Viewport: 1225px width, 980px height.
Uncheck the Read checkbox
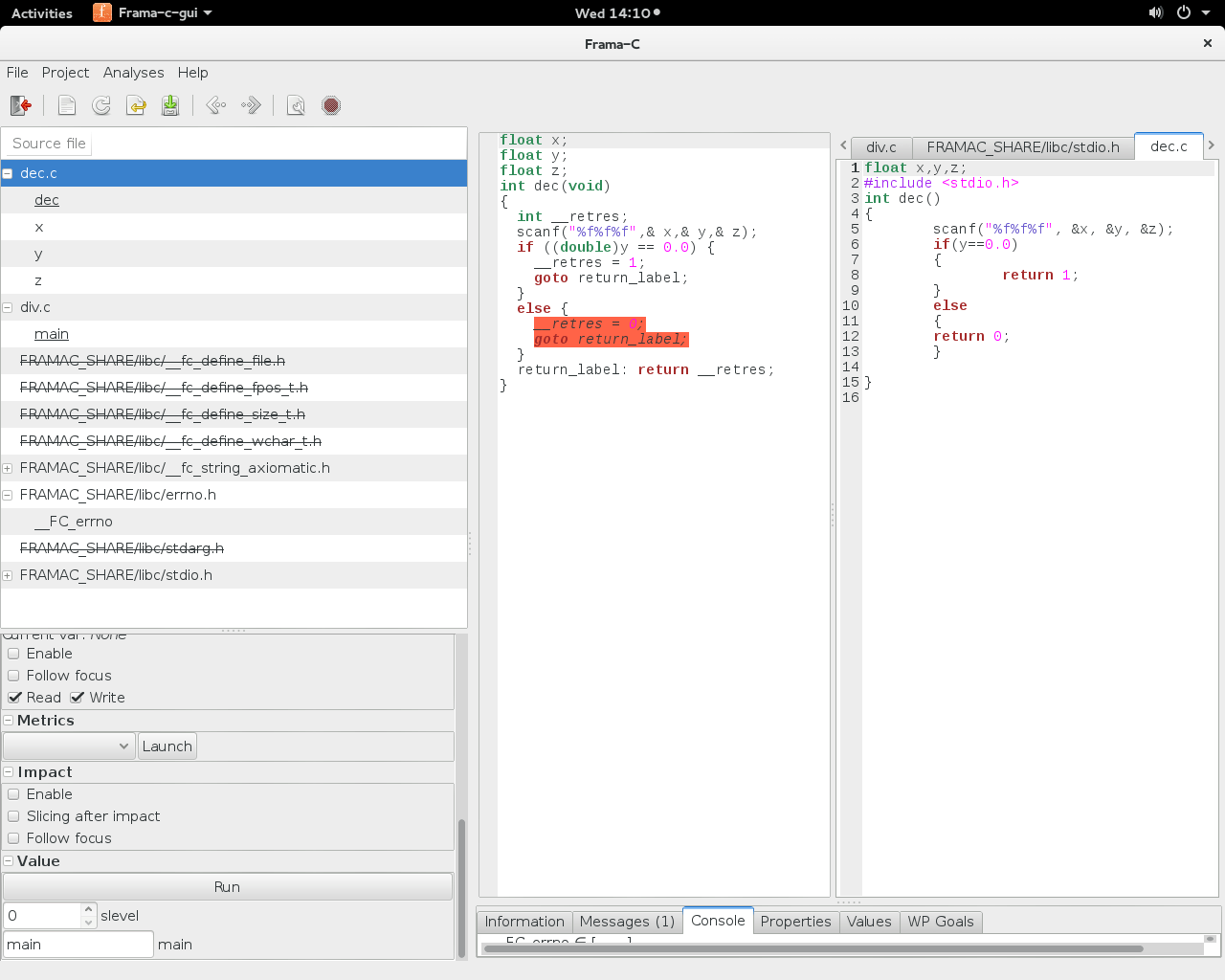(x=14, y=698)
